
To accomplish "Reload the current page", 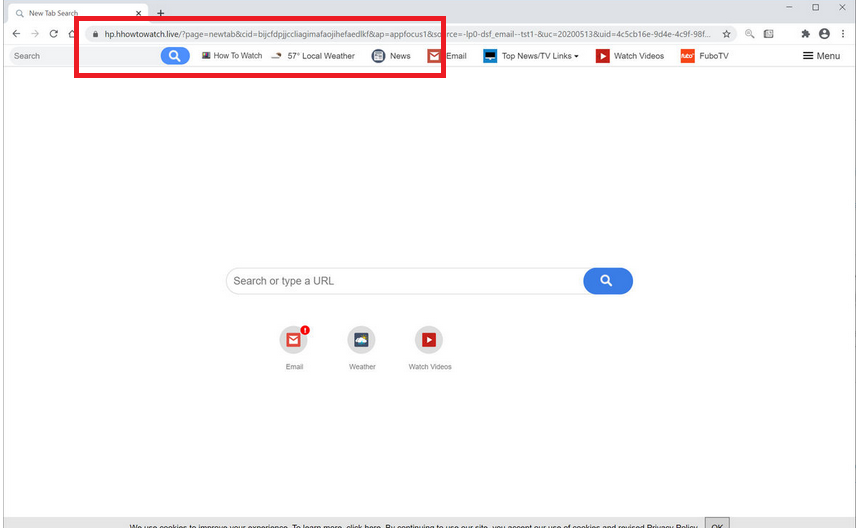I will [x=53, y=34].
